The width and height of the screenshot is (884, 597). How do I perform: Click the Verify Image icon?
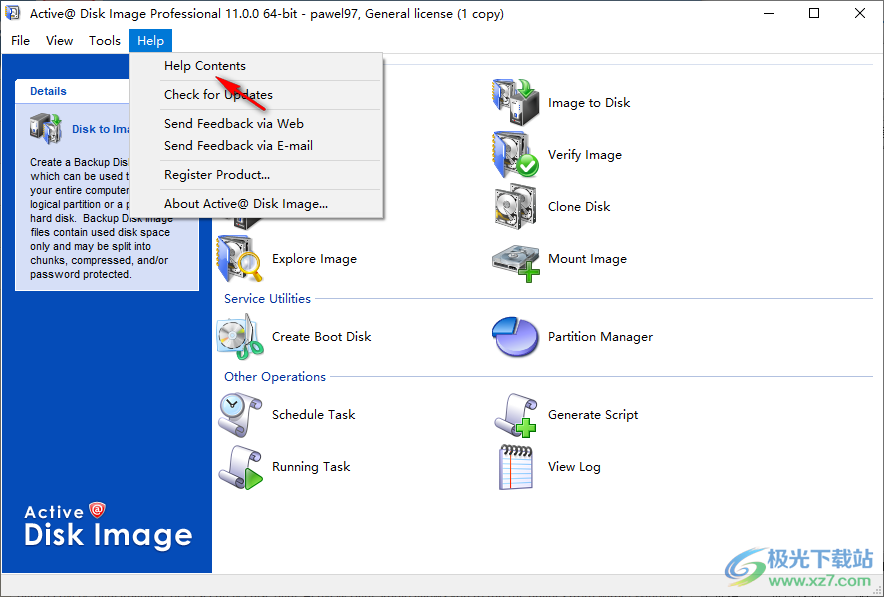[515, 155]
